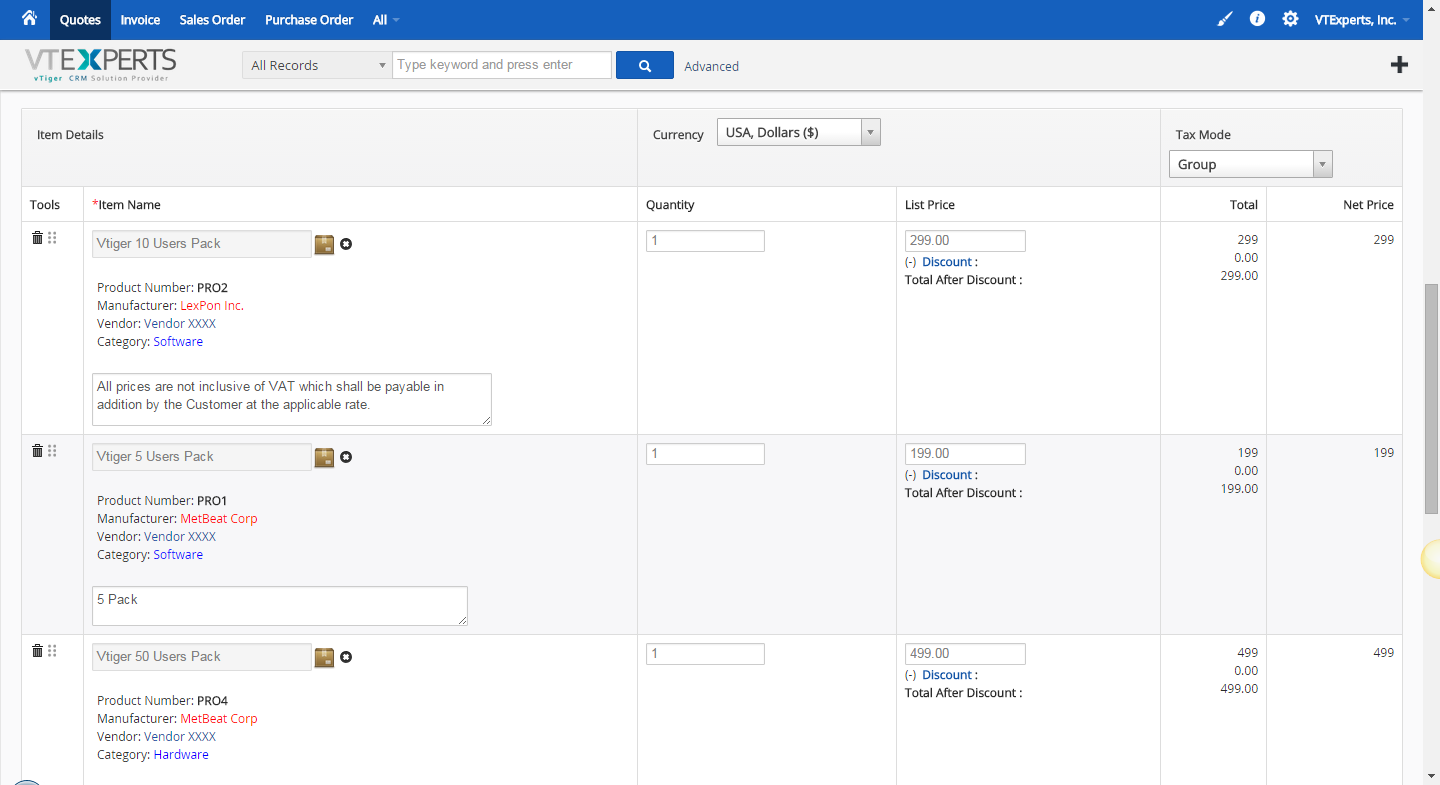Image resolution: width=1440 pixels, height=785 pixels.
Task: Open the All Records search filter
Action: (317, 65)
